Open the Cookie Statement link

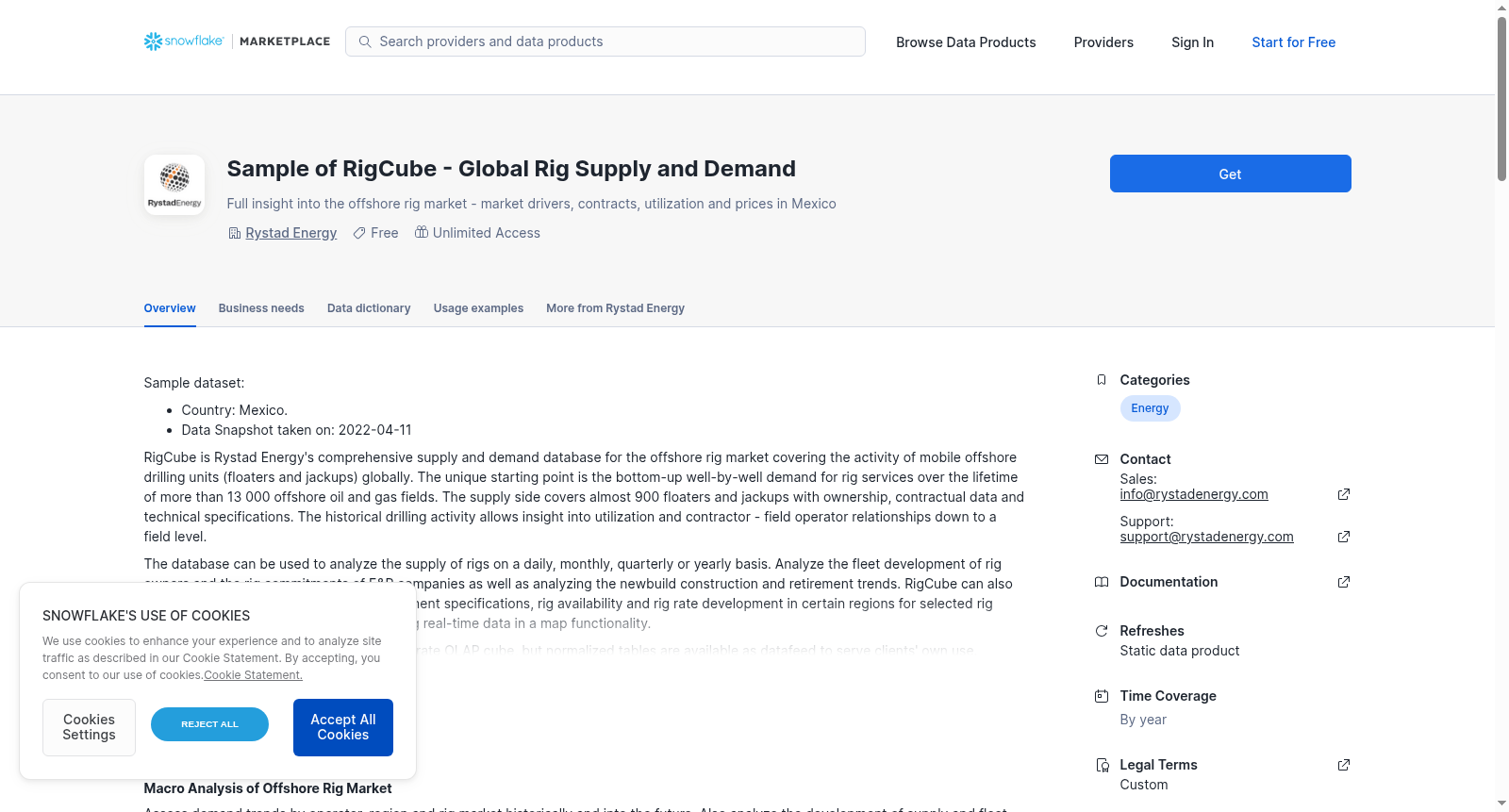(254, 675)
